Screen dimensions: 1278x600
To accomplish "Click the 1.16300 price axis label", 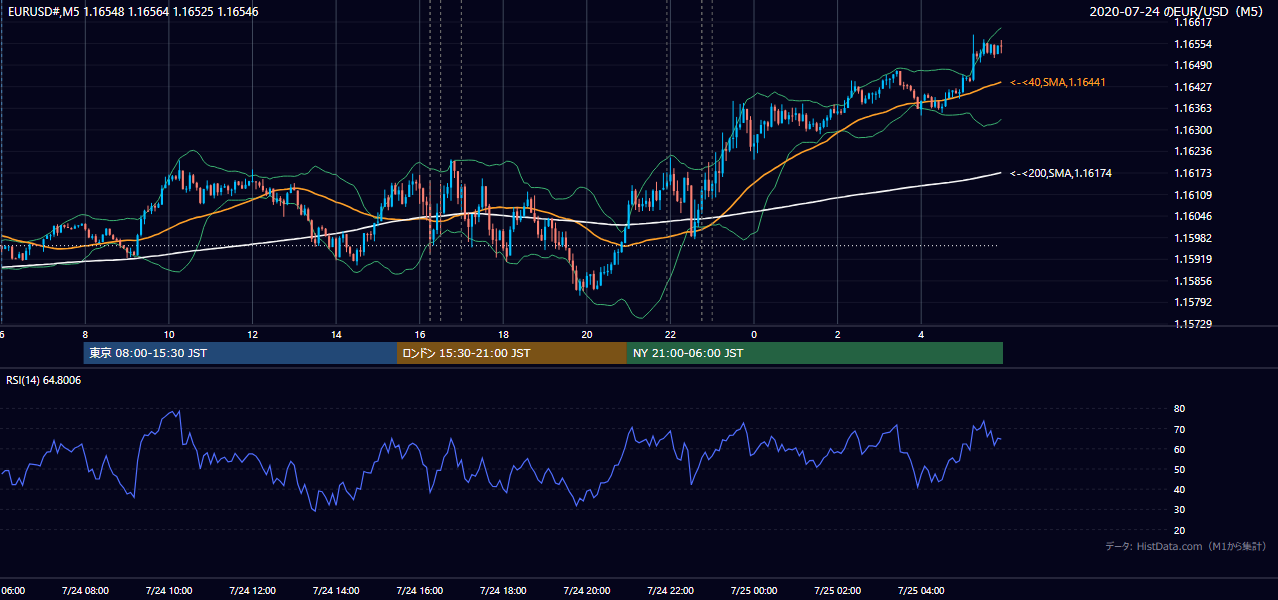I will 1193,130.
